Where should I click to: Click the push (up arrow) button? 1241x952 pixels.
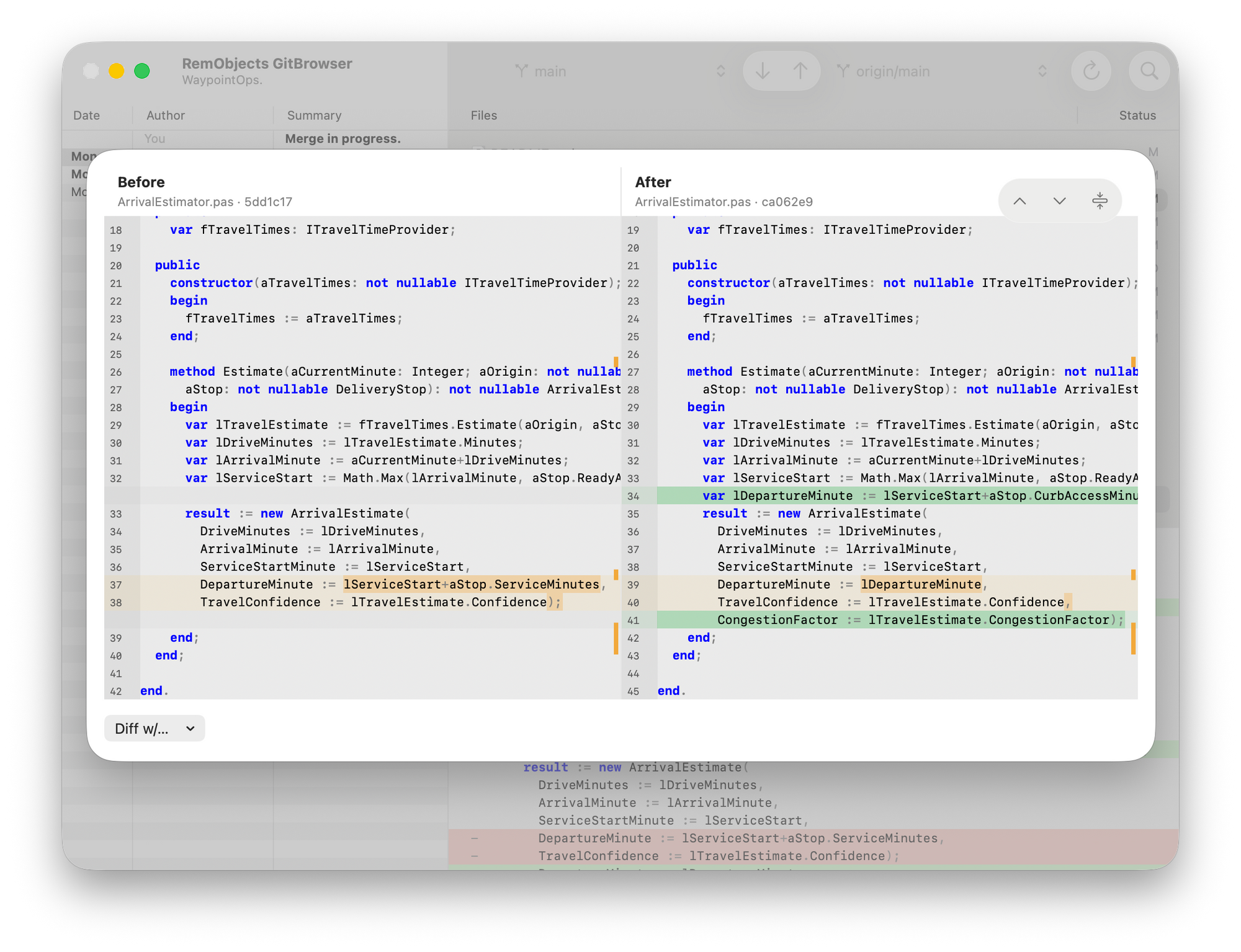pyautogui.click(x=800, y=71)
